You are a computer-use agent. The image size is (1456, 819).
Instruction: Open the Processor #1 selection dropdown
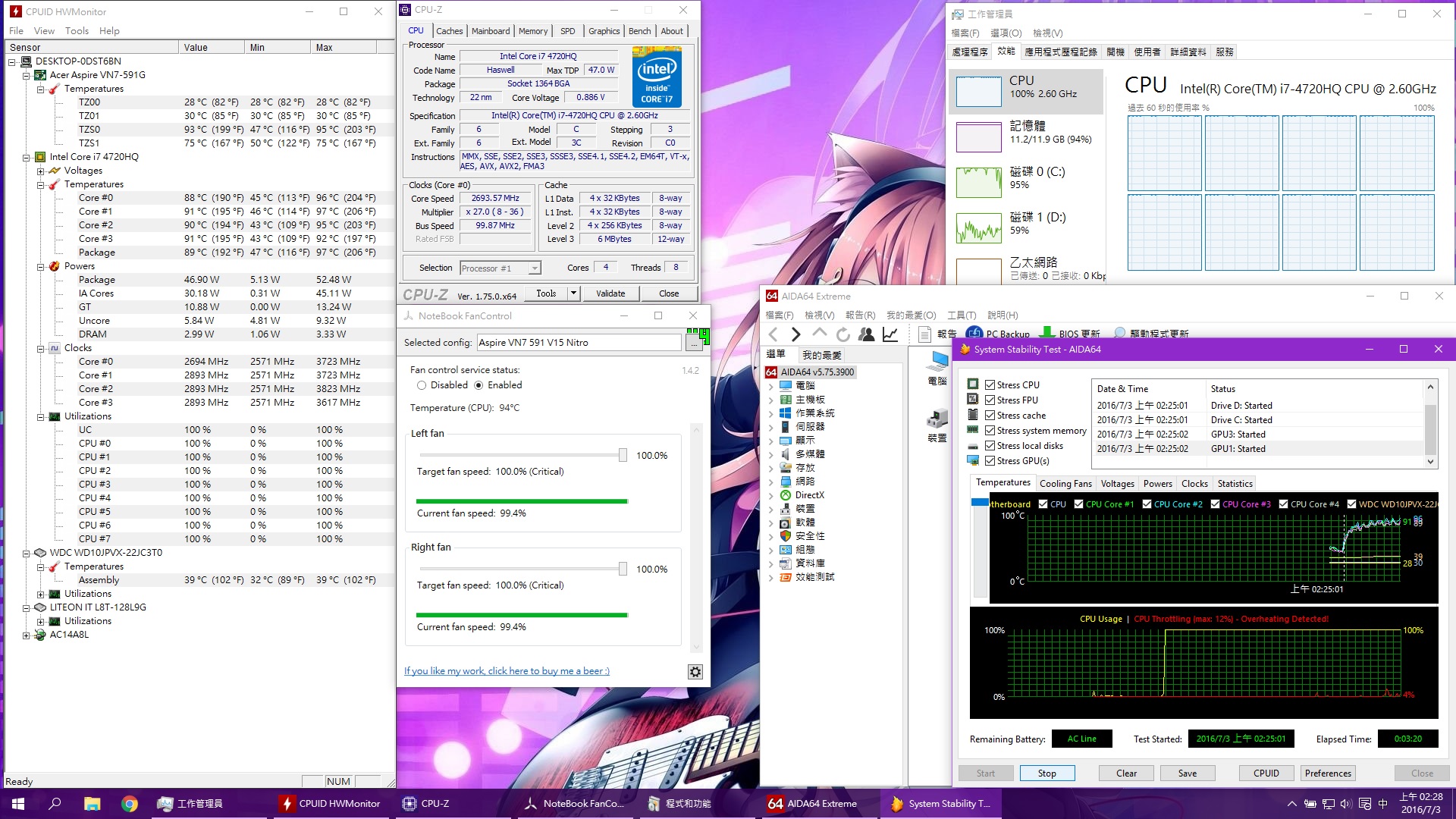click(x=535, y=268)
